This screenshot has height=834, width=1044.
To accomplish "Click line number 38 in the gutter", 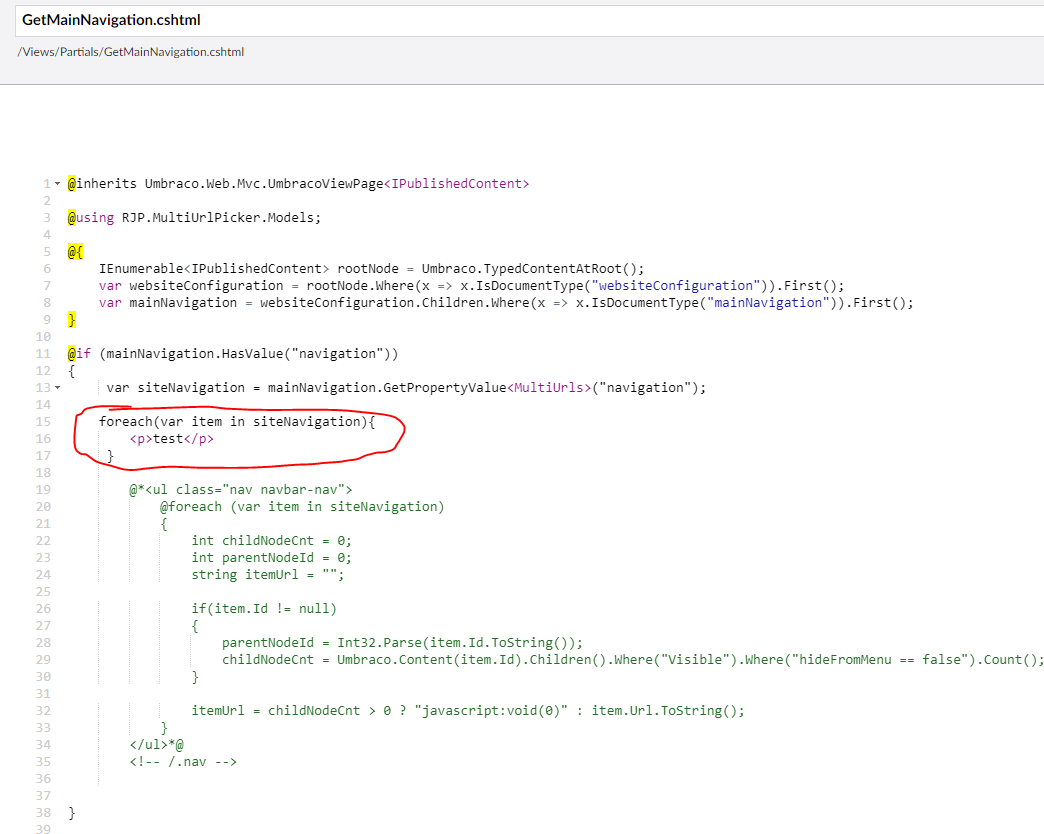I will pos(44,813).
